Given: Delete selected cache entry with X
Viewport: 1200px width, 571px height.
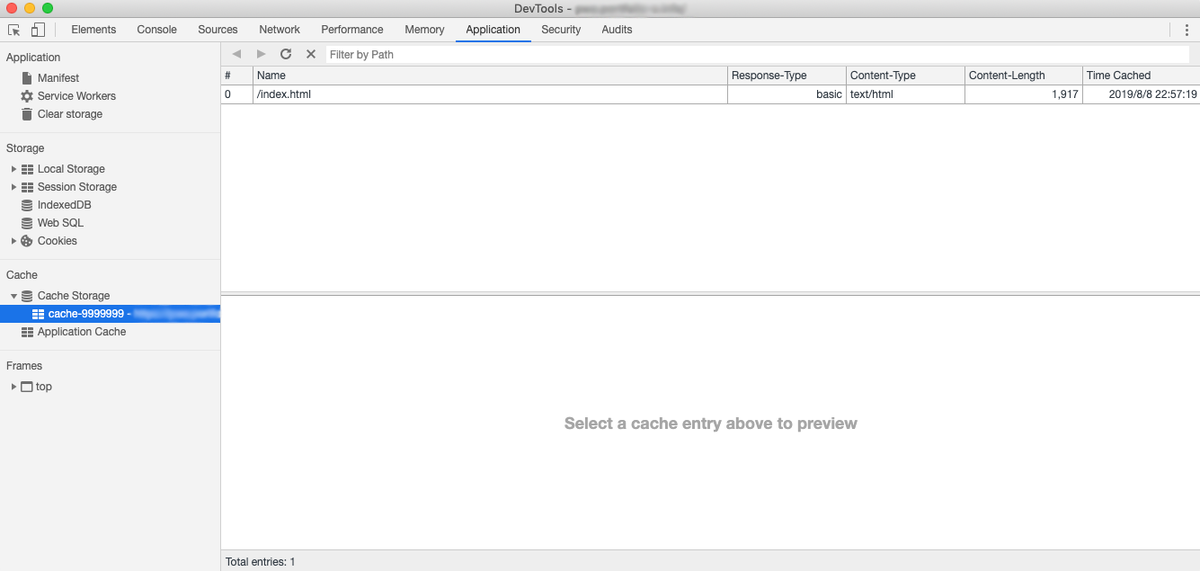Looking at the screenshot, I should pyautogui.click(x=311, y=54).
